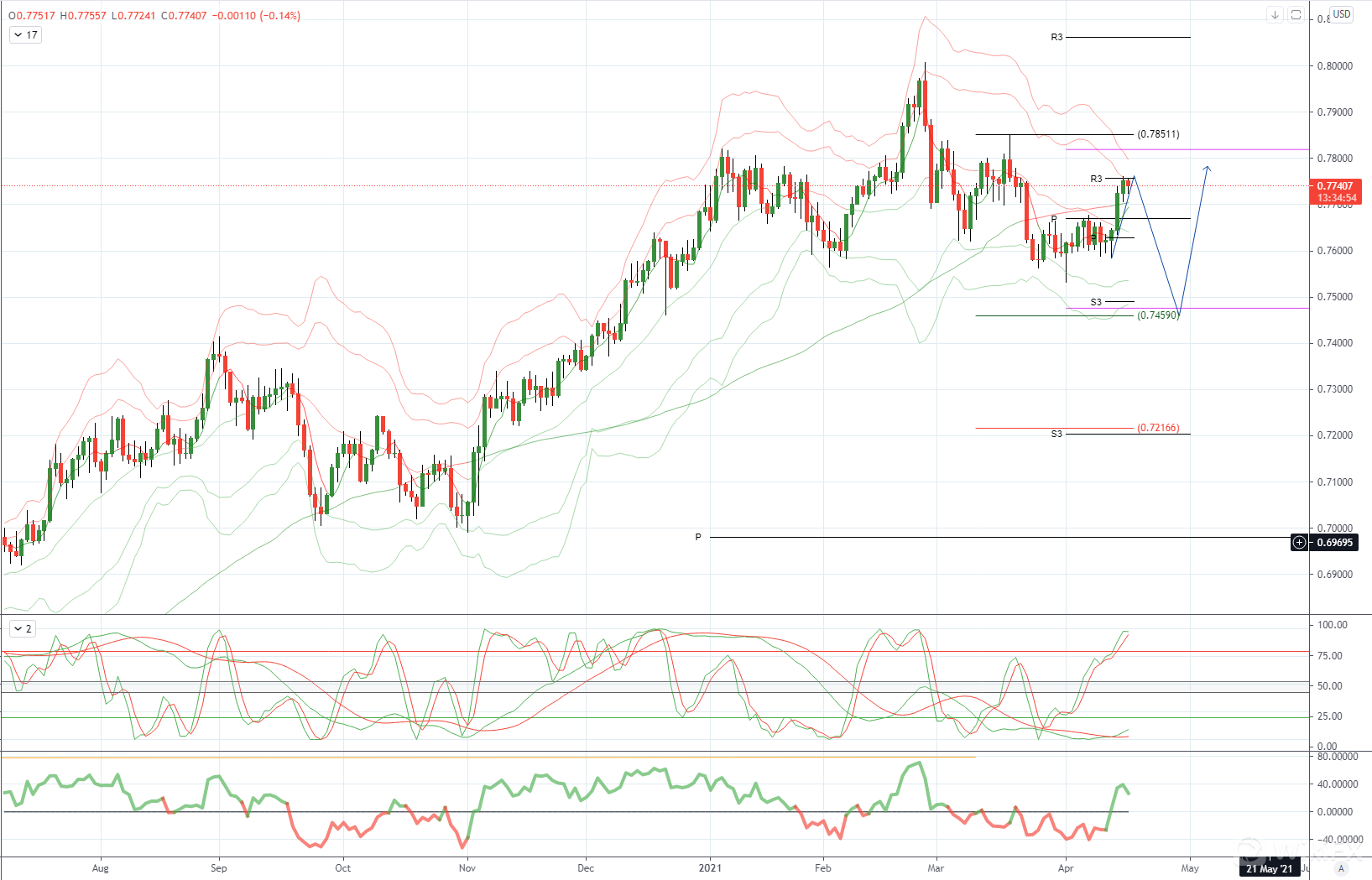Click the Apr label on time axis
Image resolution: width=1372 pixels, height=880 pixels.
[x=1066, y=868]
